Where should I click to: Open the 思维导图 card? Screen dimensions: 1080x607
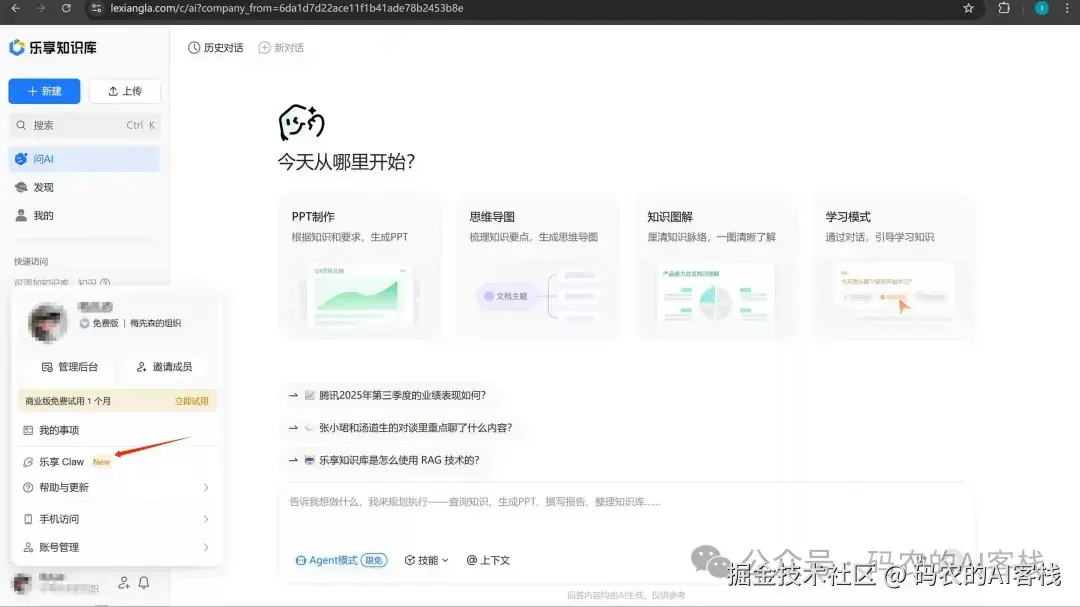537,267
